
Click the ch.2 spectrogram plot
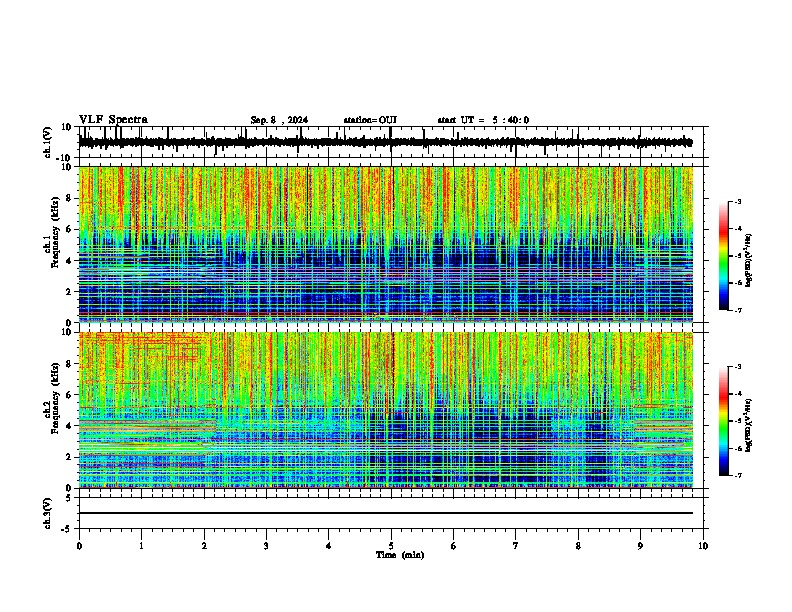(386, 410)
